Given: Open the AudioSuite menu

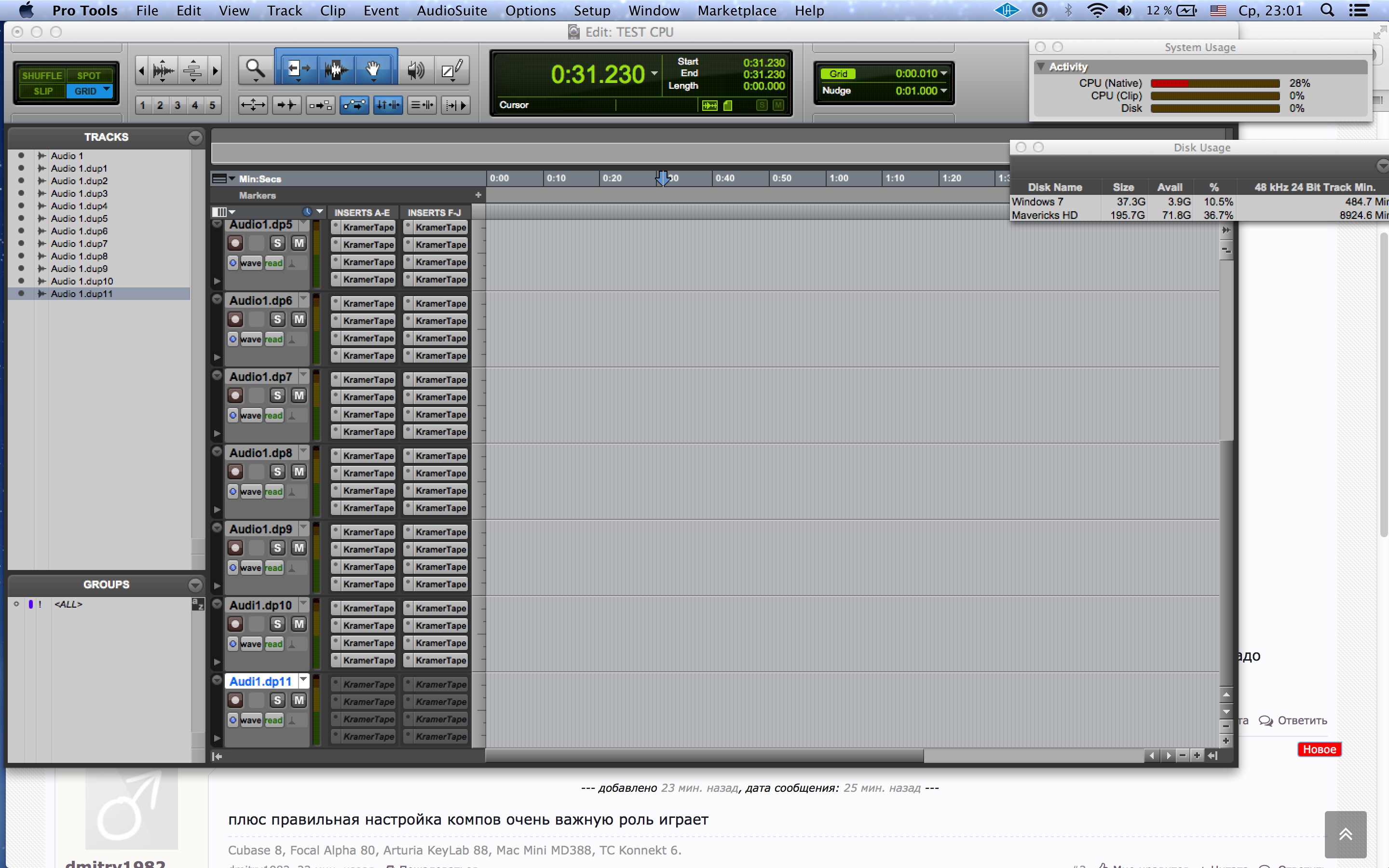Looking at the screenshot, I should coord(452,10).
